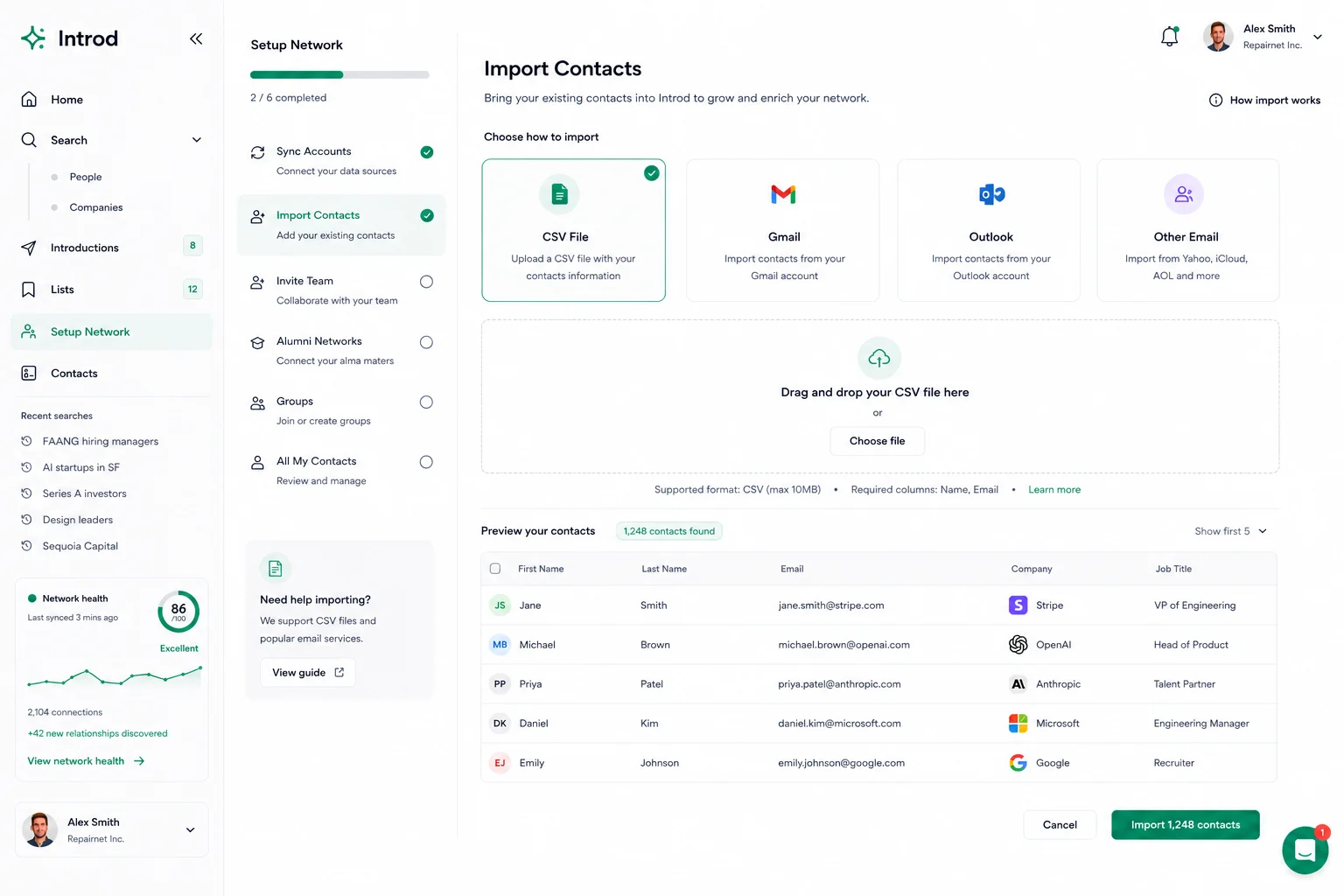Click the Other Email people icon

(x=1184, y=194)
